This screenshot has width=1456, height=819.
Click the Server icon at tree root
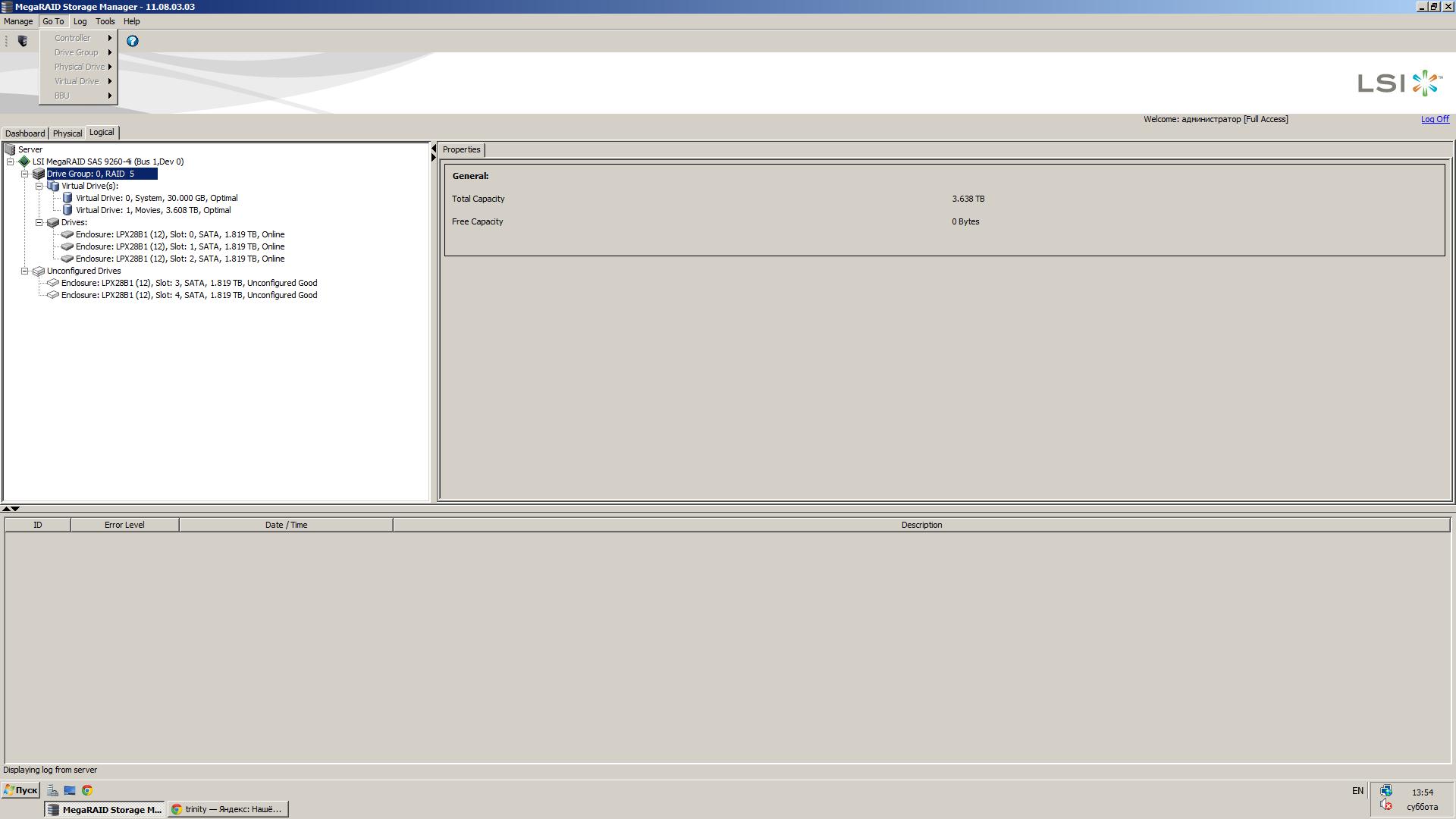point(10,149)
